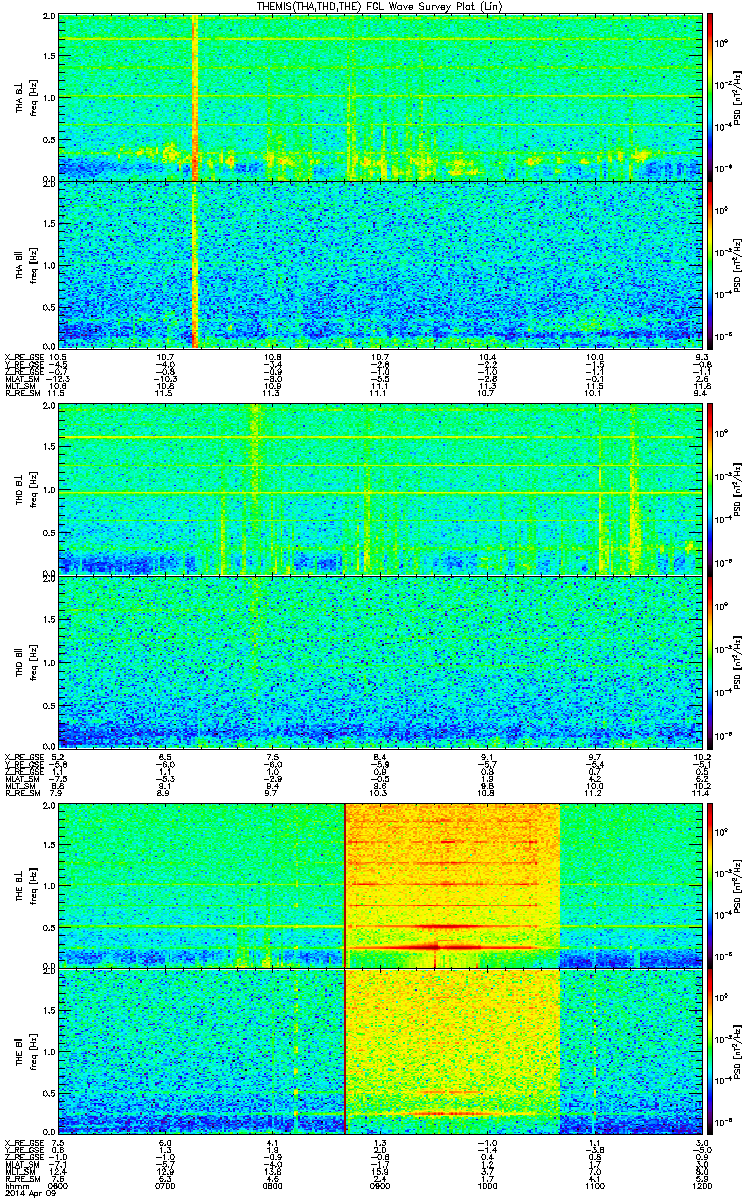Select the THD BII spectrogram panel
The height and width of the screenshot is (1200, 750).
[x=377, y=660]
